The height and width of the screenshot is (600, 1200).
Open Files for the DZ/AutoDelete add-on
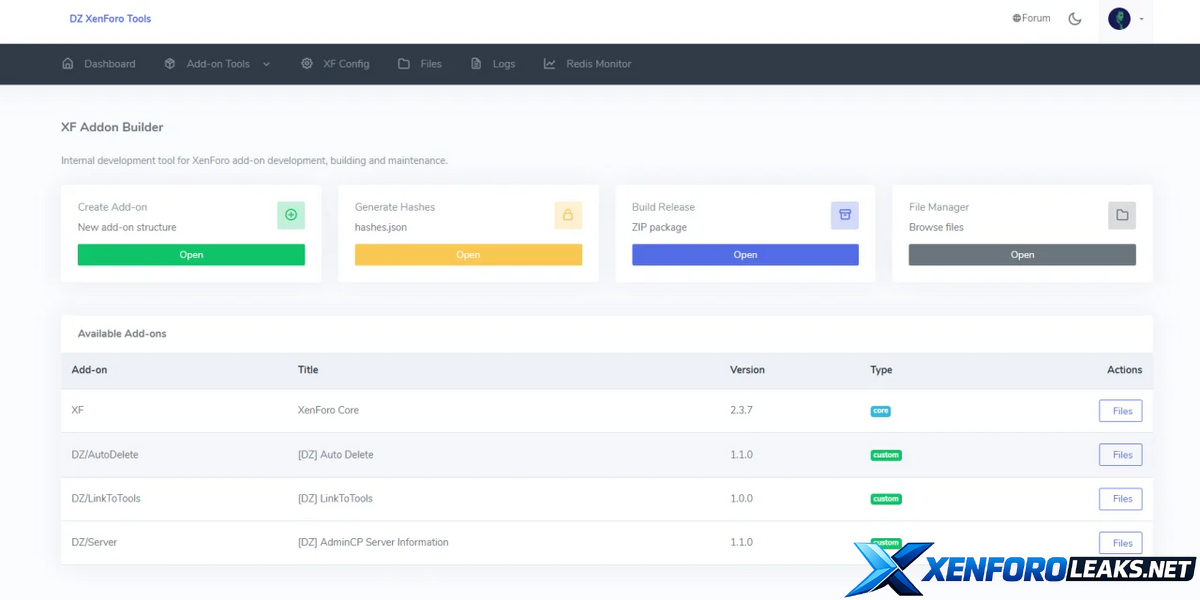(x=1120, y=455)
